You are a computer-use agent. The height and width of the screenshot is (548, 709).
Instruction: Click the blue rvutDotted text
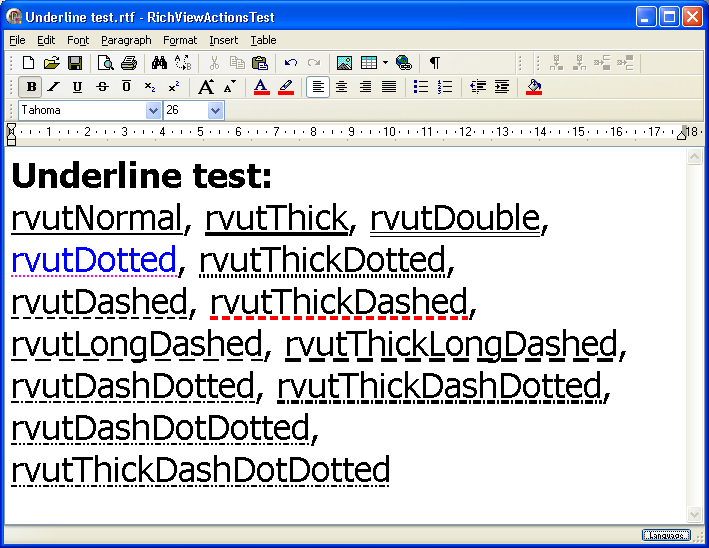[x=94, y=260]
